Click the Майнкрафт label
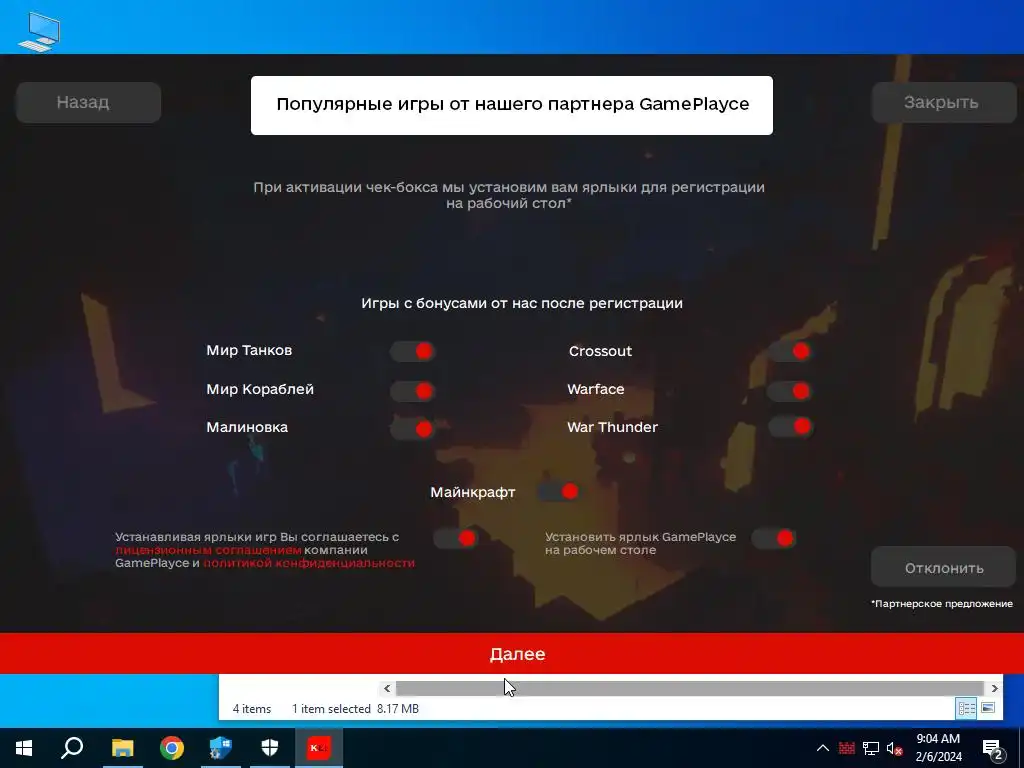 tap(472, 492)
